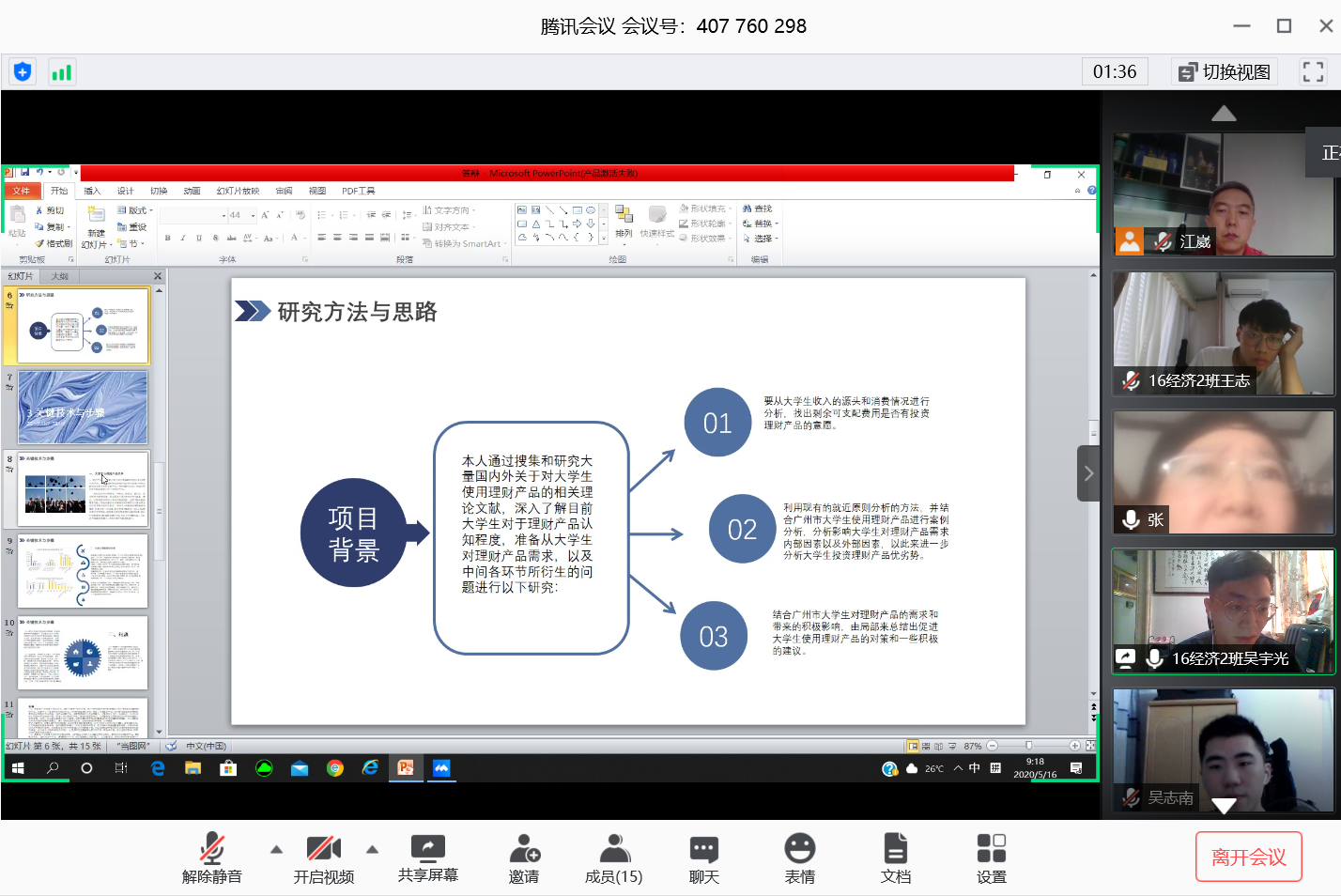Select 16经济2班吴宇光's video thumbnail

pos(1223,611)
